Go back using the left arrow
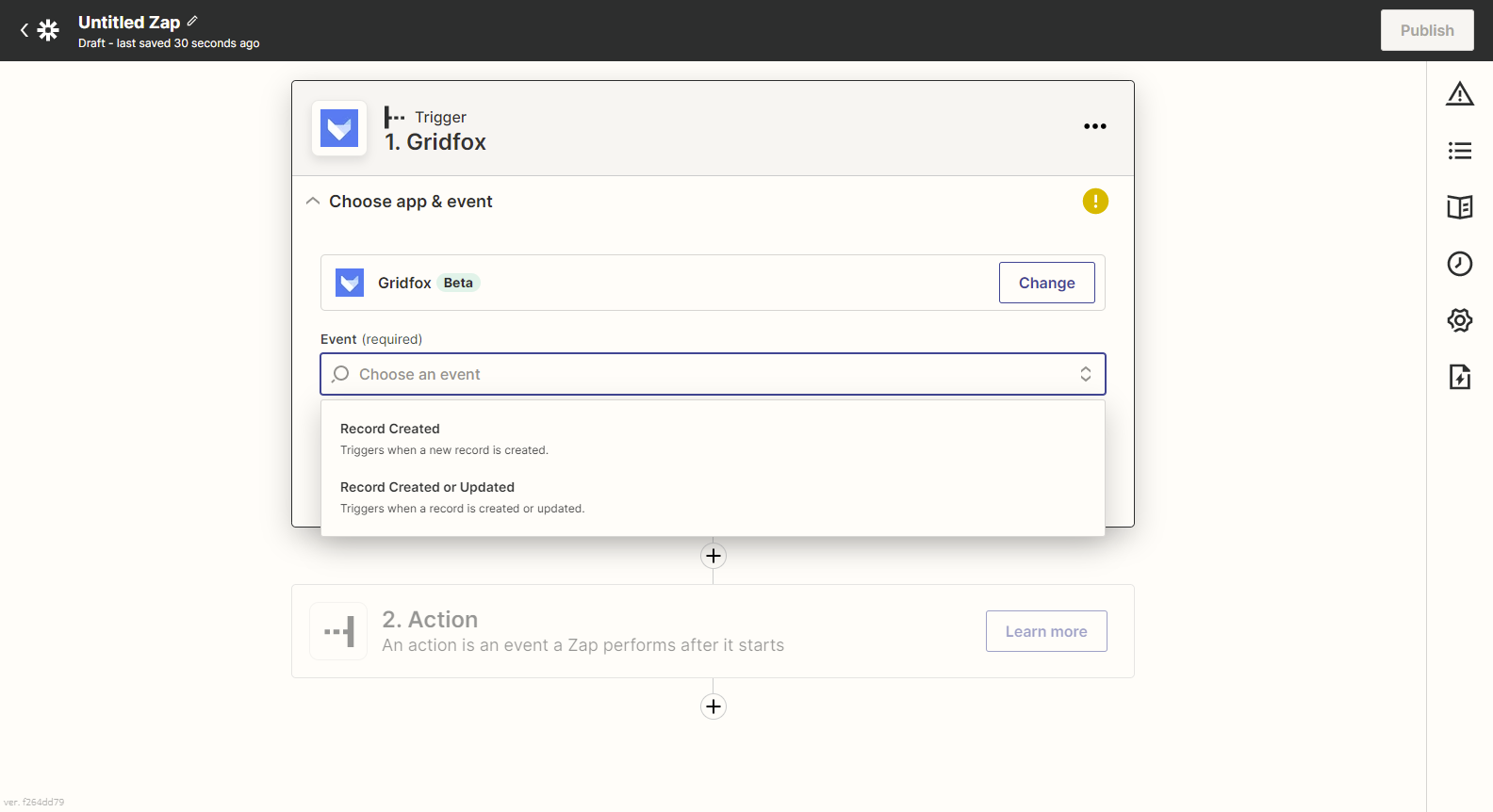1493x812 pixels. (25, 30)
